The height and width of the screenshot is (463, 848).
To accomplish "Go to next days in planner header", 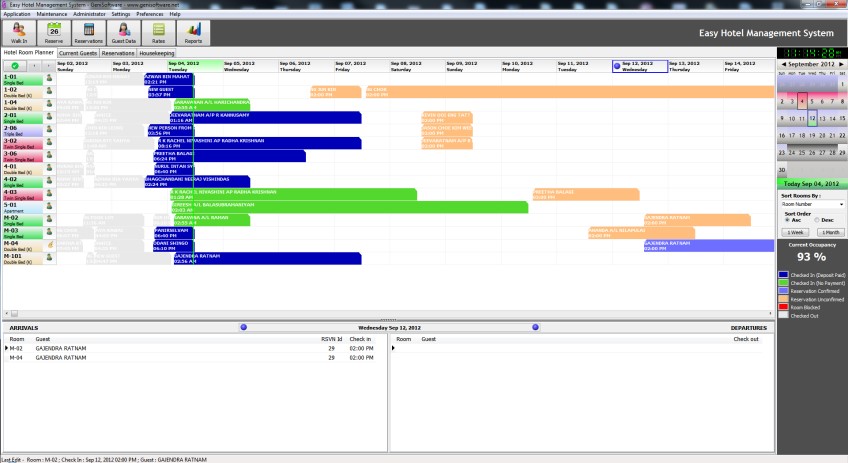I will click(49, 66).
